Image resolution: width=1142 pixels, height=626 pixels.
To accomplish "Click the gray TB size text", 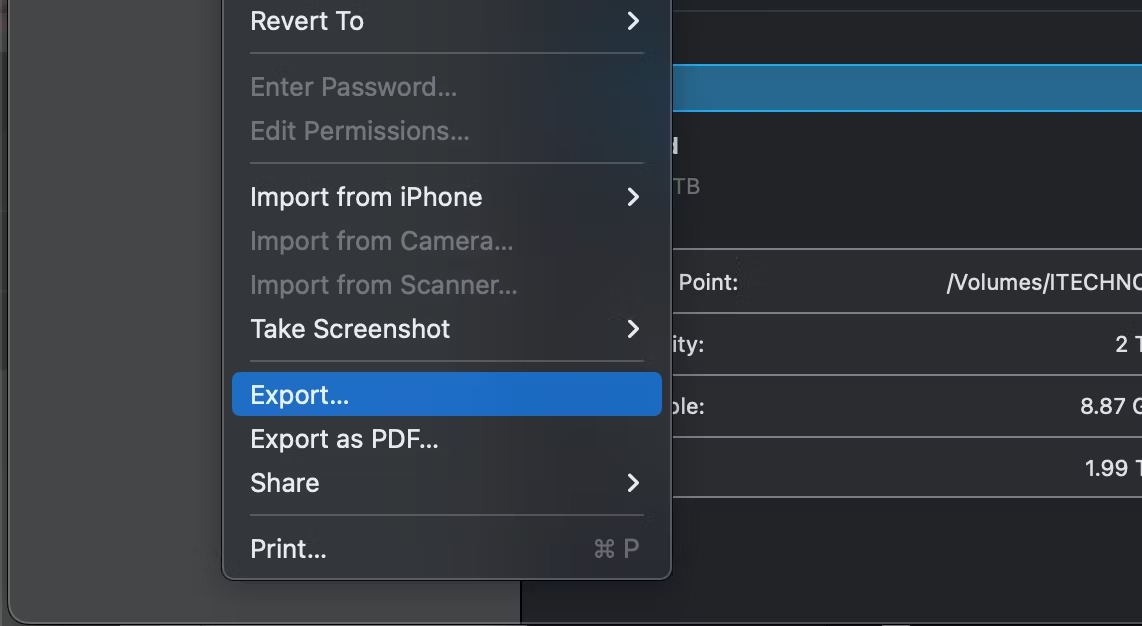I will click(686, 187).
